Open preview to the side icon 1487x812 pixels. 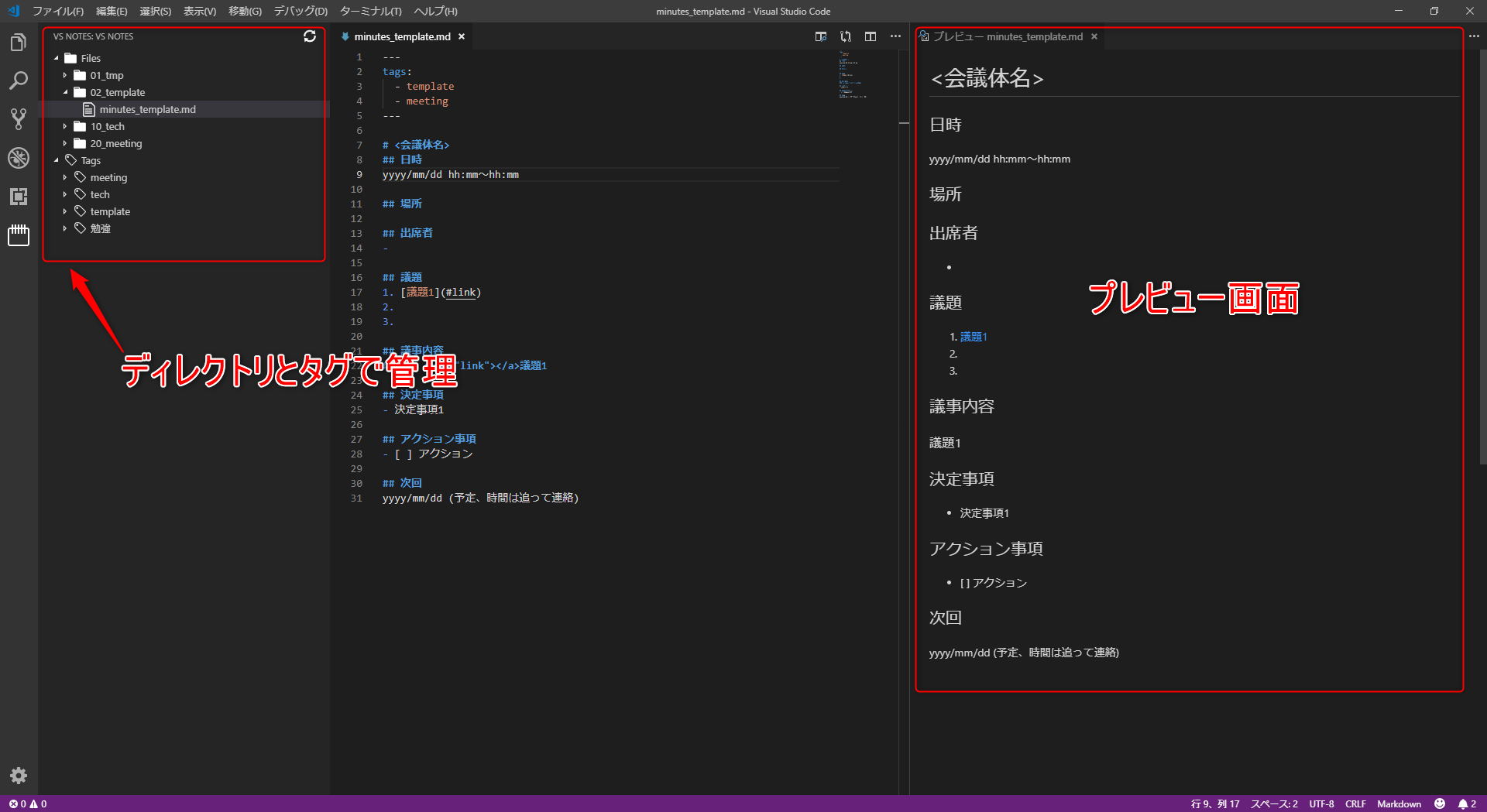coord(821,36)
